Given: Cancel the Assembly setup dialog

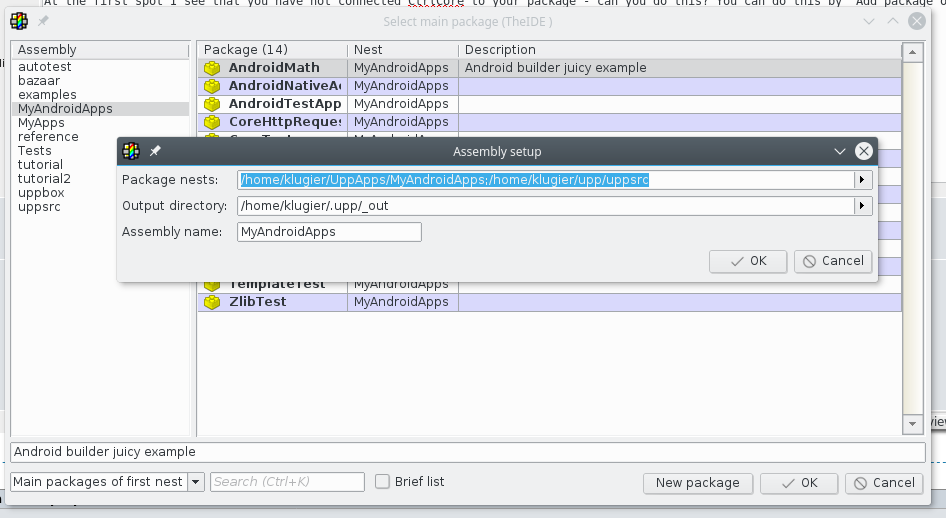Looking at the screenshot, I should [x=832, y=261].
